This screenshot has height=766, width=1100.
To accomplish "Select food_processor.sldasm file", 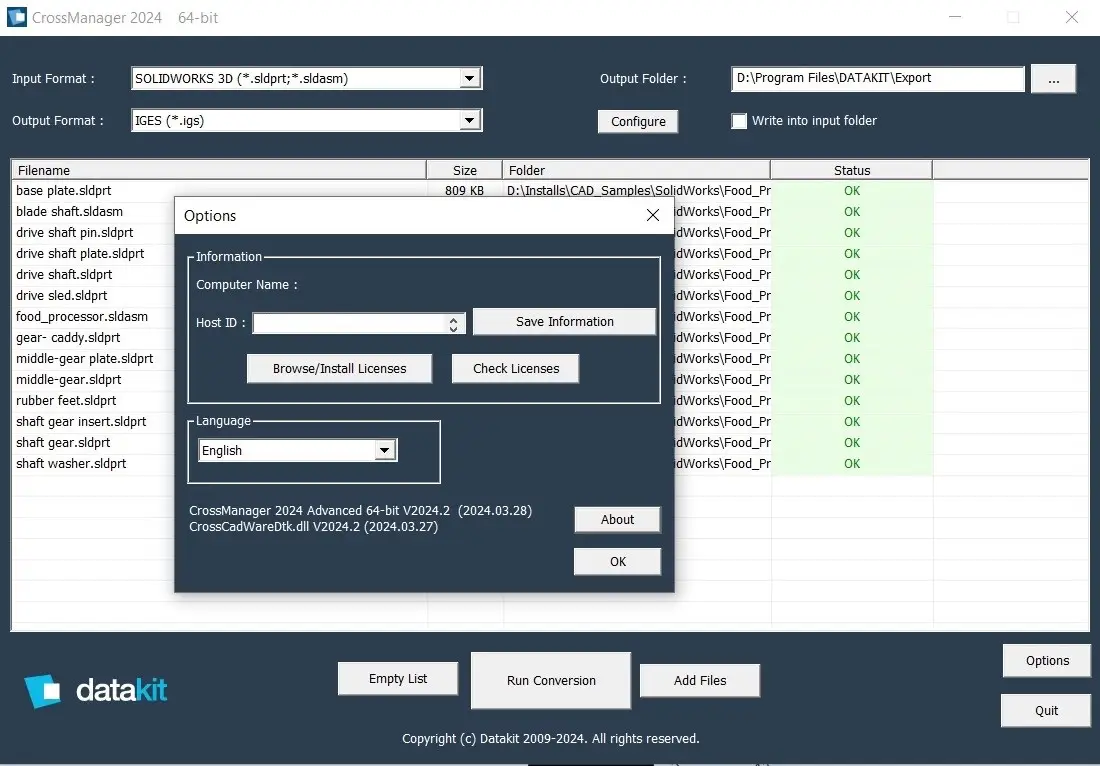I will 82,316.
